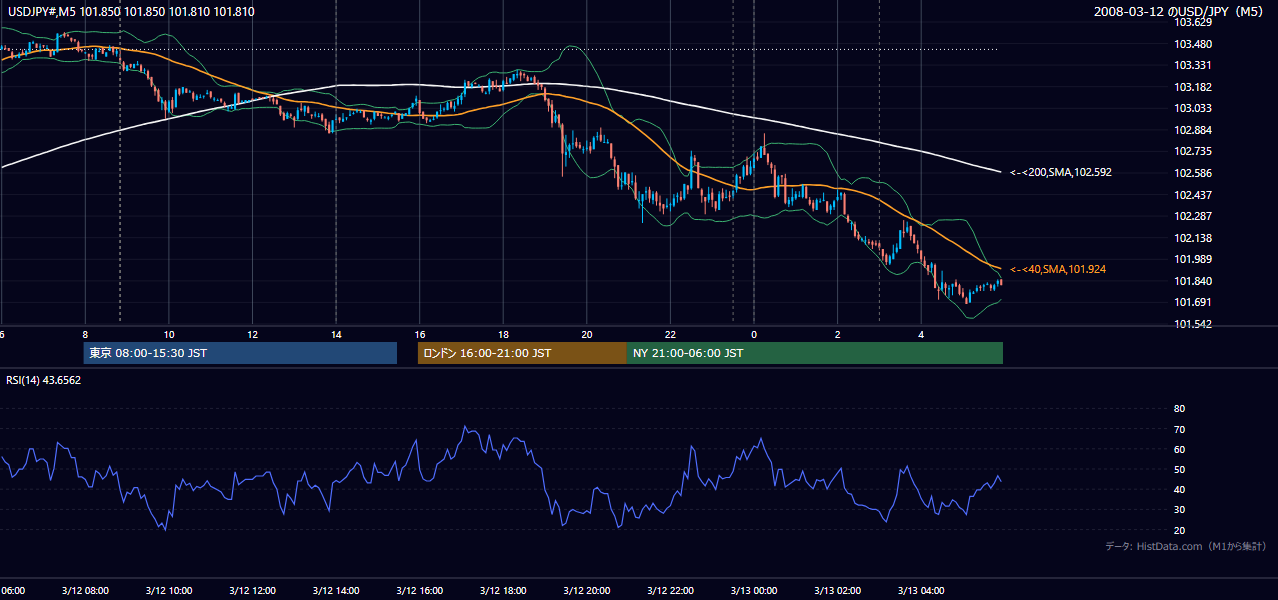Click hour label 16 under the price chart
Screen dimensions: 1278x600
420,335
